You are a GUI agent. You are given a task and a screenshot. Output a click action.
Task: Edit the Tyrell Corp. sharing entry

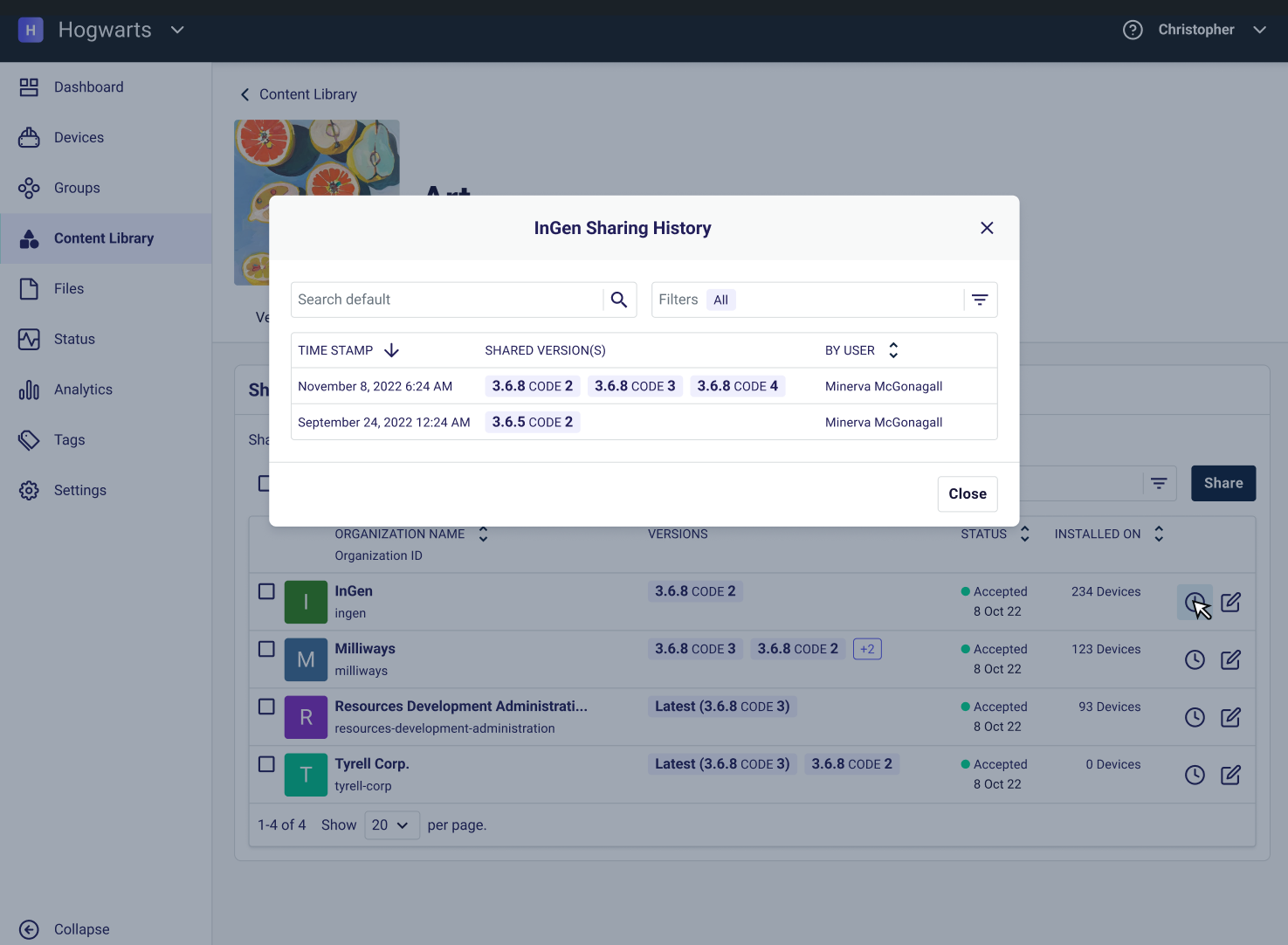(1230, 775)
